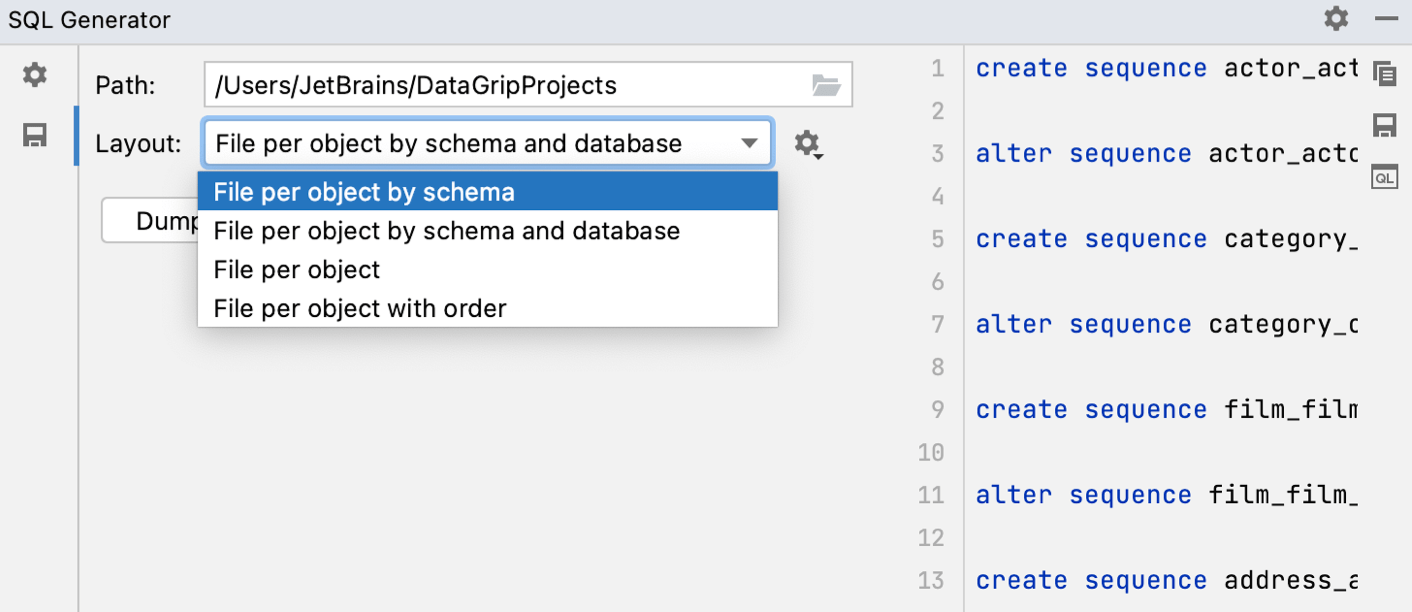
Task: Choose "File per object by schema and database" item
Action: pyautogui.click(x=487, y=231)
